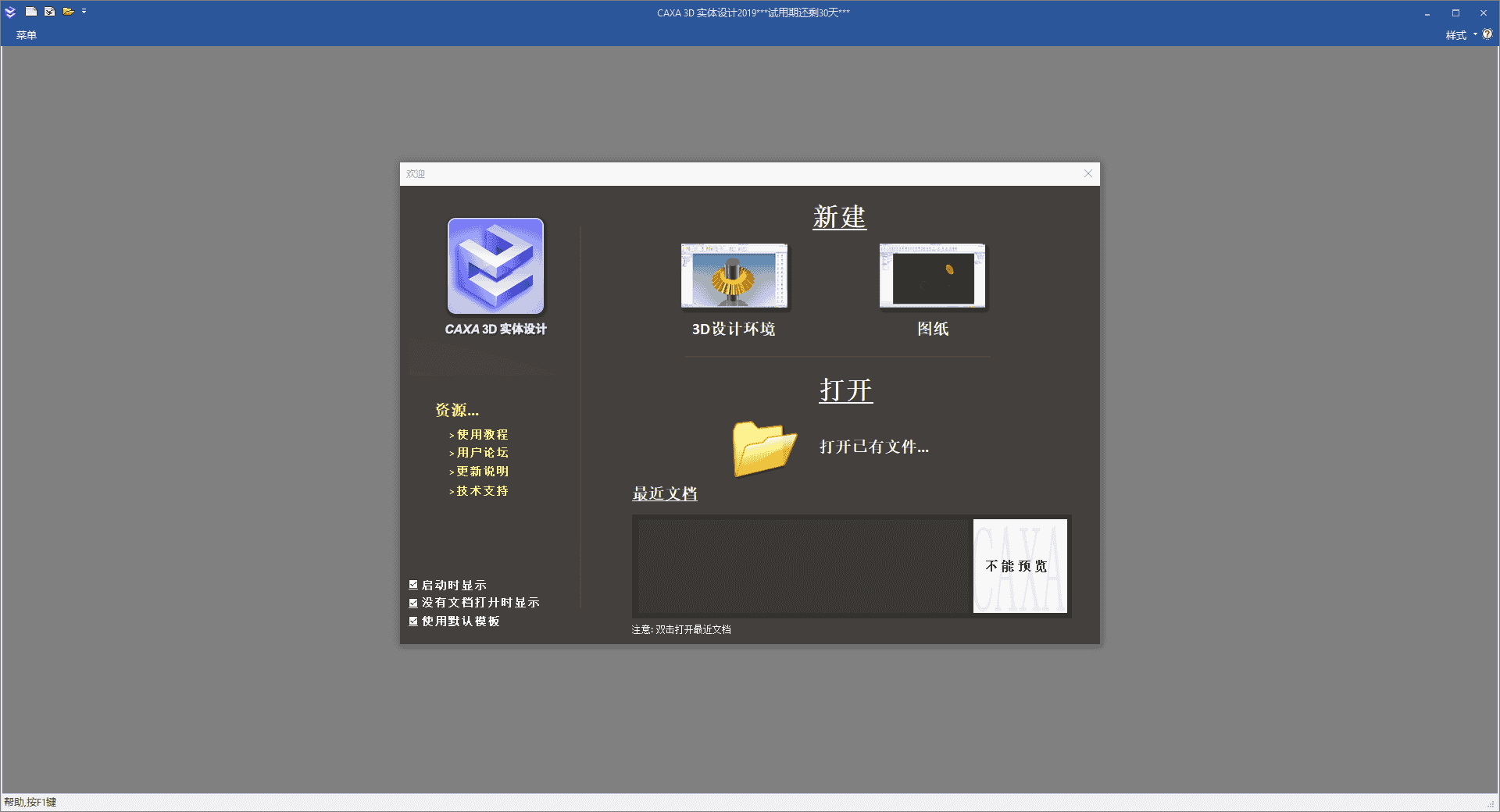Click the 注意: 双击打开最近文档 note
1500x812 pixels.
(681, 629)
